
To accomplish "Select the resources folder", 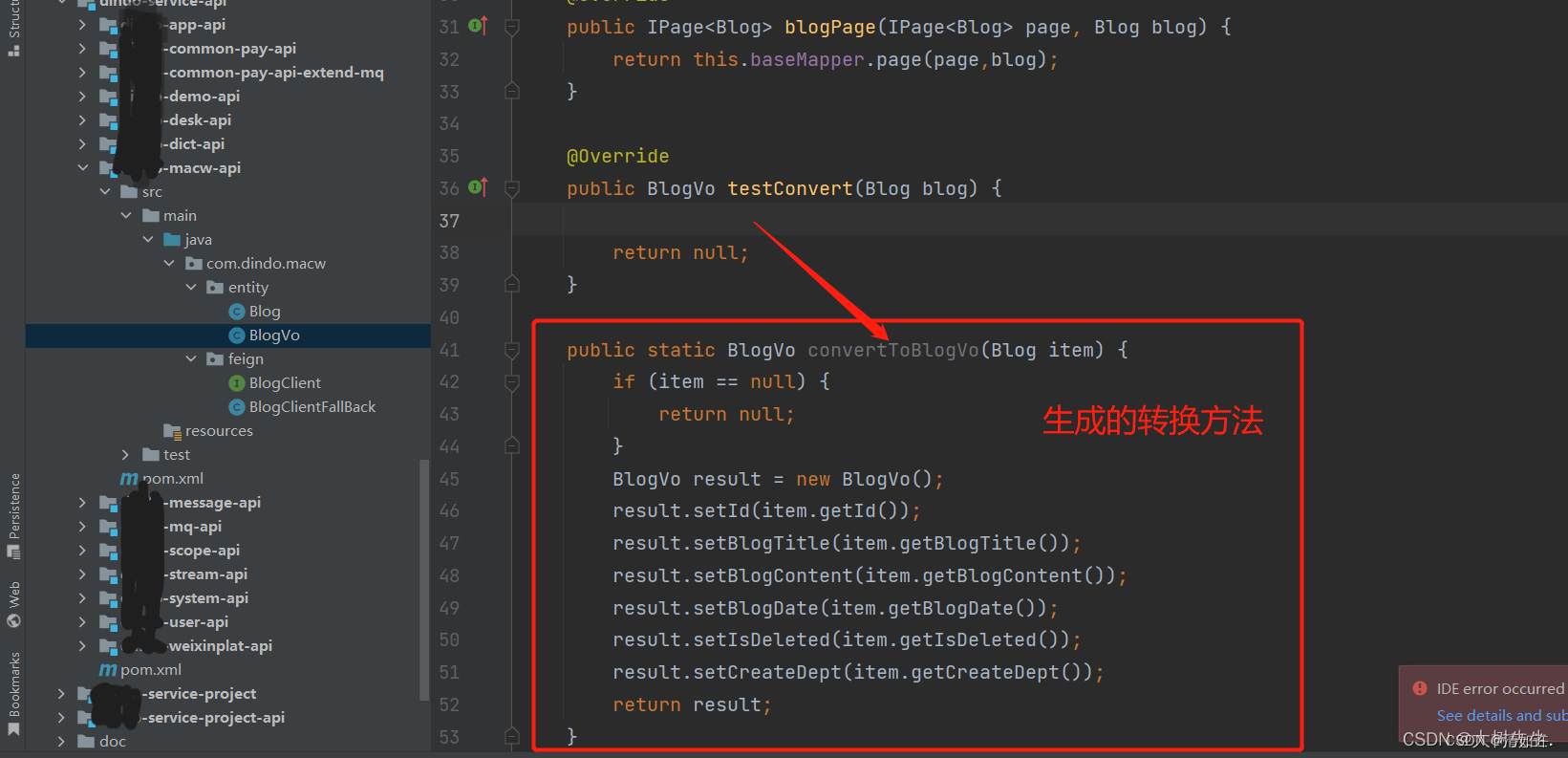I will [219, 431].
